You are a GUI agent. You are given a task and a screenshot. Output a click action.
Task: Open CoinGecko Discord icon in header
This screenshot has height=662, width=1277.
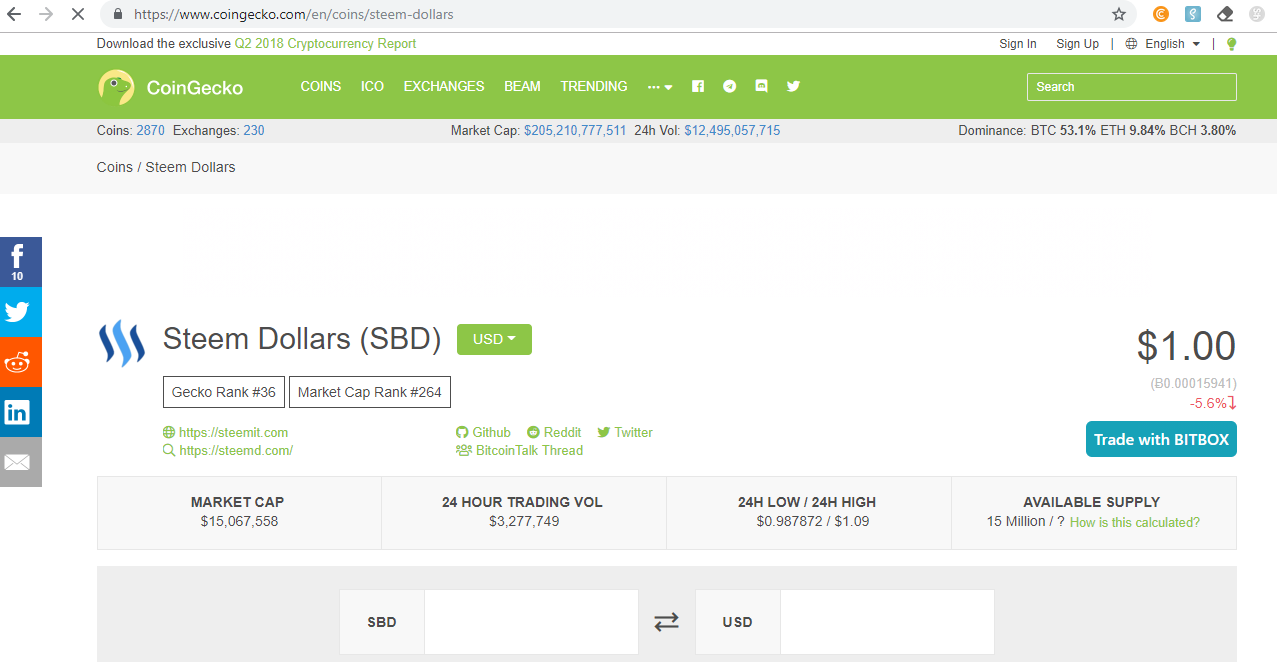pos(762,86)
